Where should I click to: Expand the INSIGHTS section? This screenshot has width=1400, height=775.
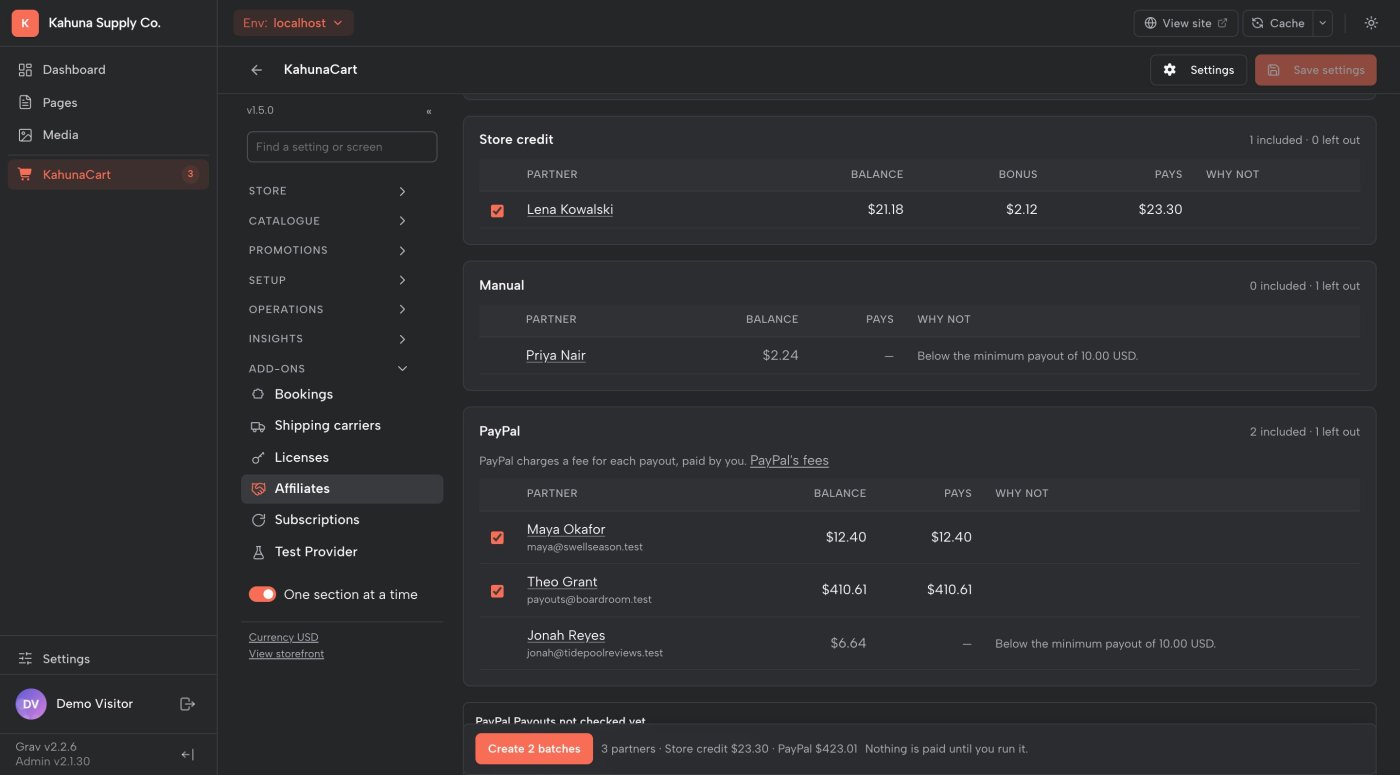[x=328, y=339]
